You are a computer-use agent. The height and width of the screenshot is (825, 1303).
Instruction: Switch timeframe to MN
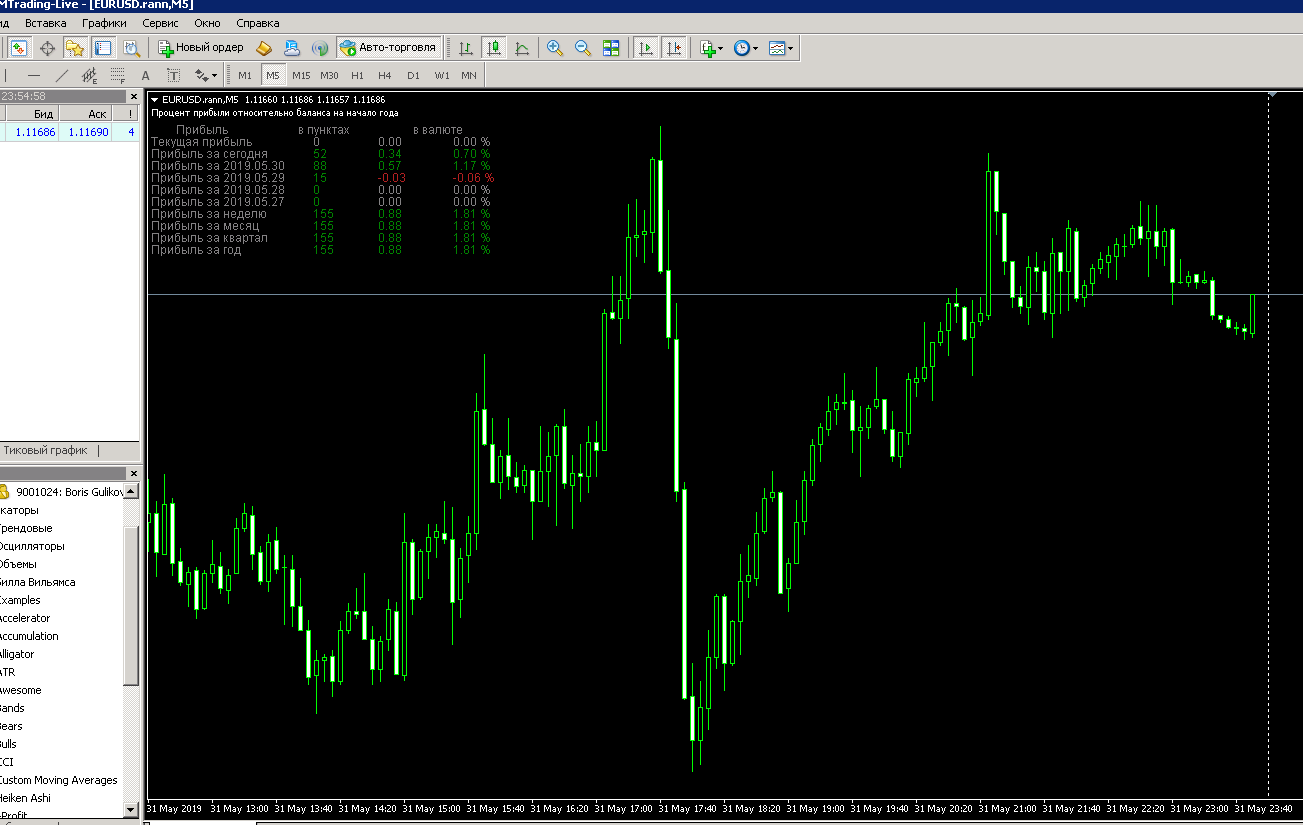(x=469, y=75)
